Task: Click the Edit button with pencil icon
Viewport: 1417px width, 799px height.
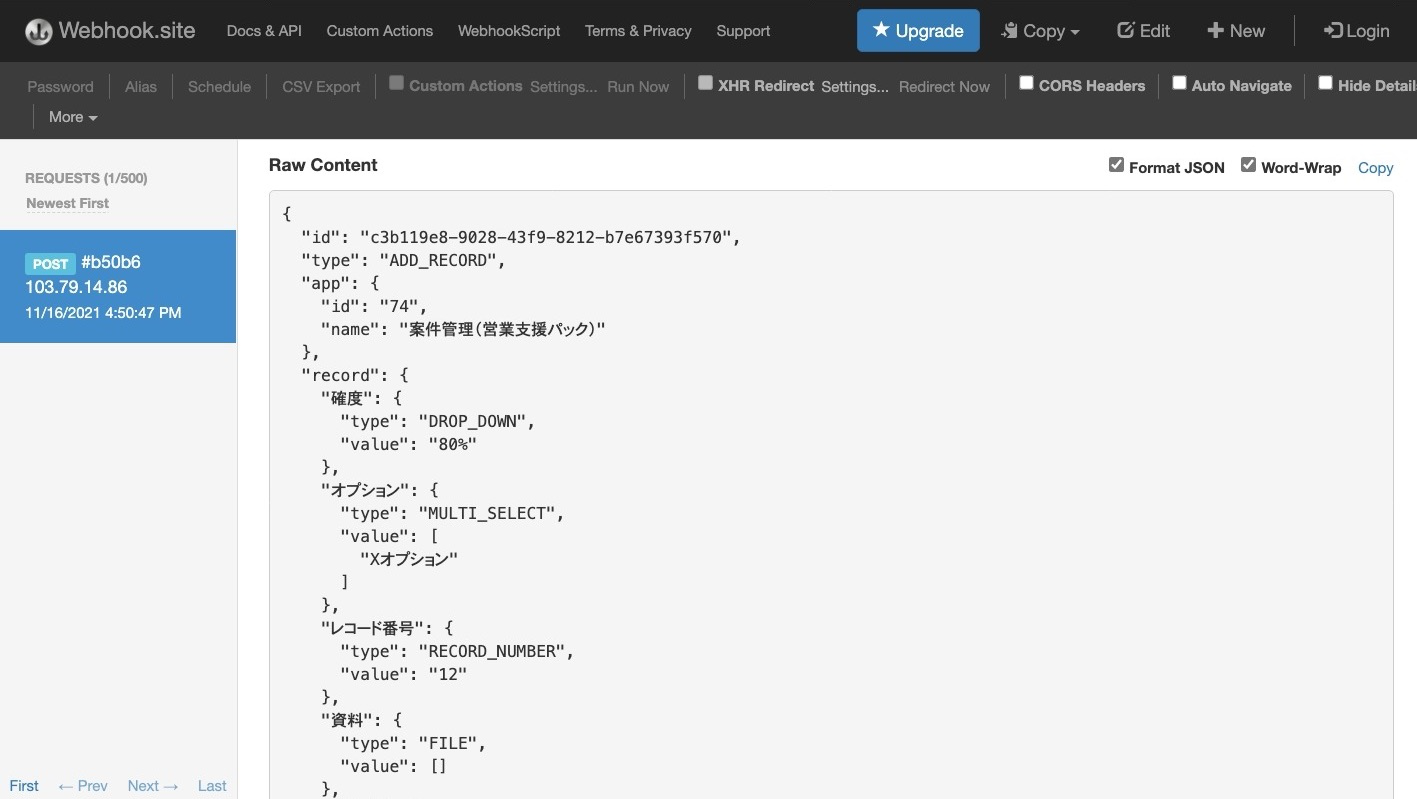Action: click(1143, 31)
